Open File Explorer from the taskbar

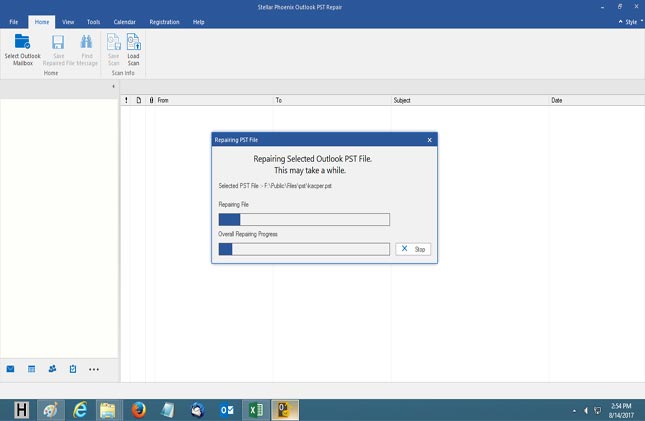(x=109, y=410)
